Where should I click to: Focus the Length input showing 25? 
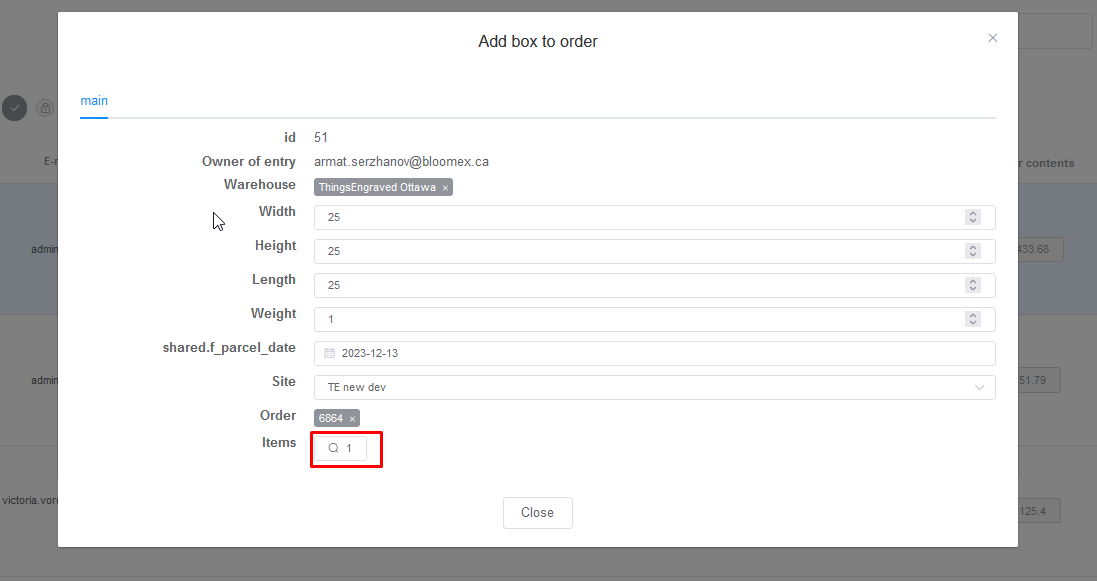(654, 285)
